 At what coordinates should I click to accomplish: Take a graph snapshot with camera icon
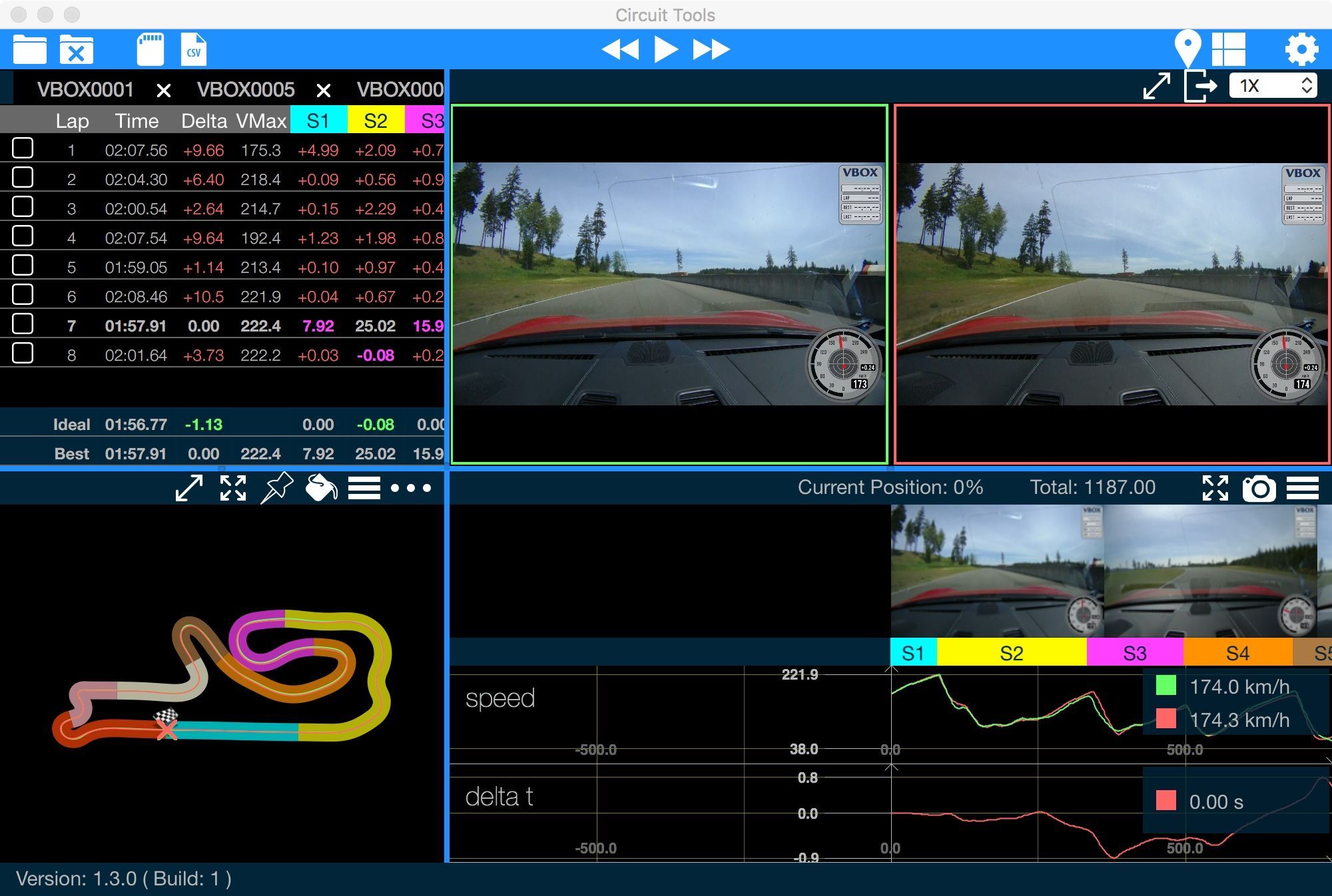(1259, 488)
